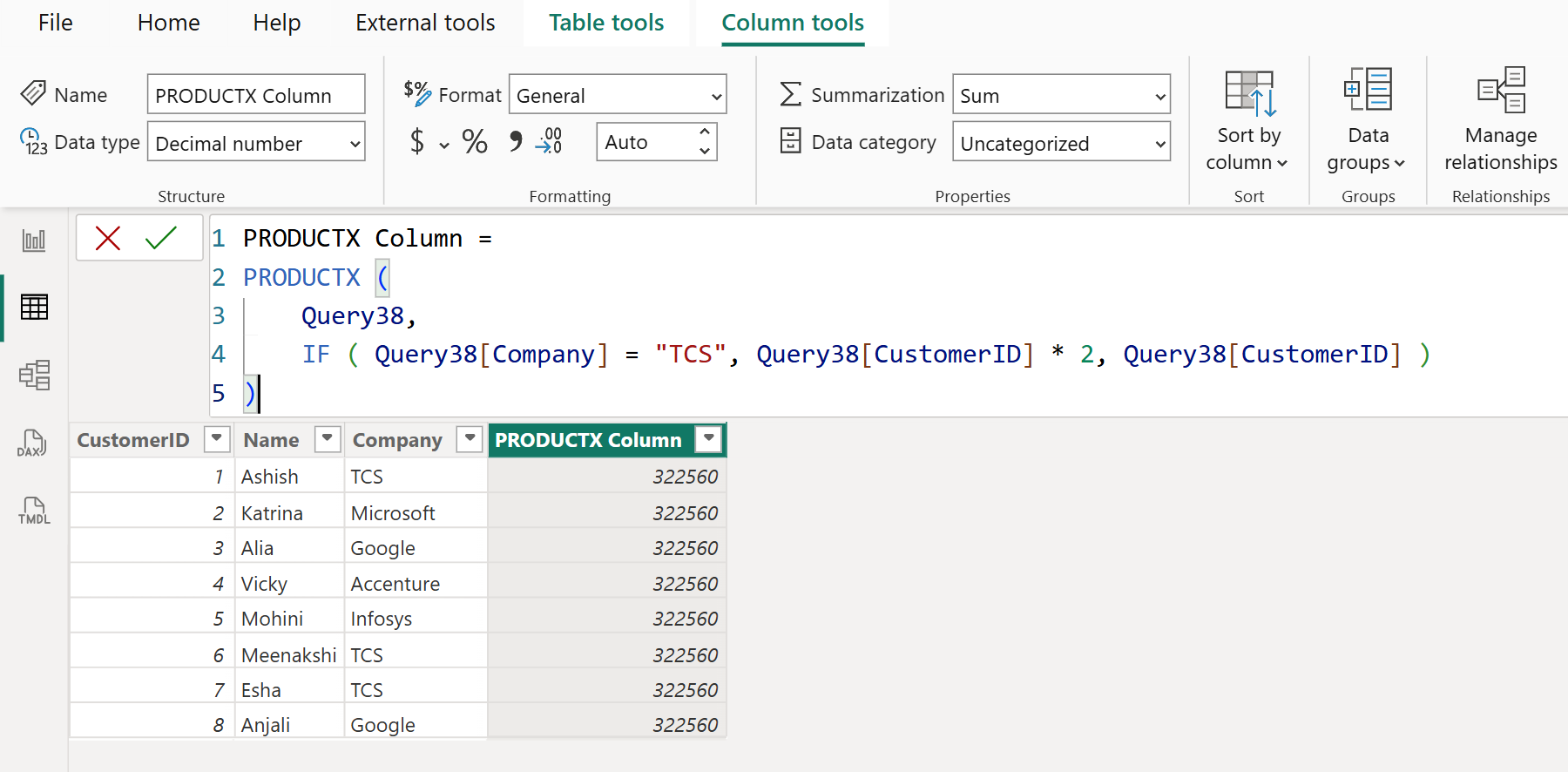Expand the Data groups menu
This screenshot has height=772, width=1568.
1368,120
